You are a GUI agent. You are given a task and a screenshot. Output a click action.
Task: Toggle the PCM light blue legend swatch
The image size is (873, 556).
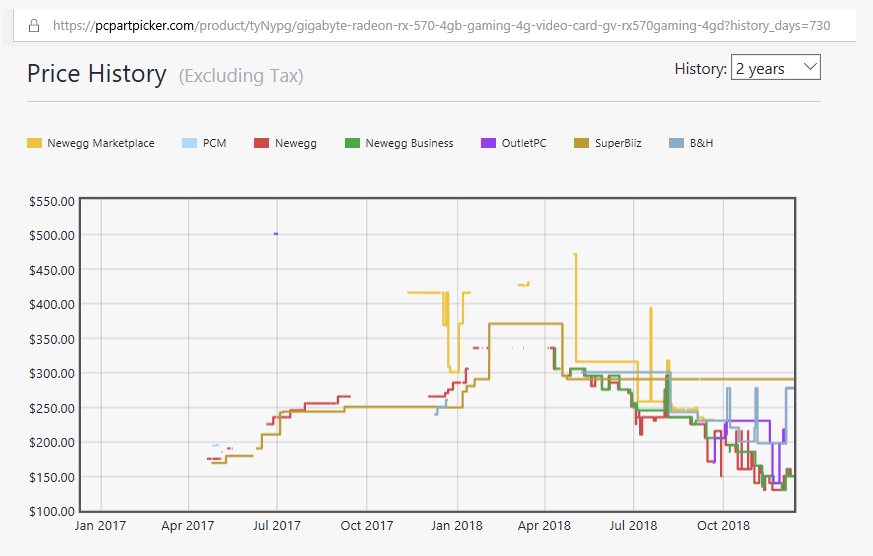pos(189,143)
